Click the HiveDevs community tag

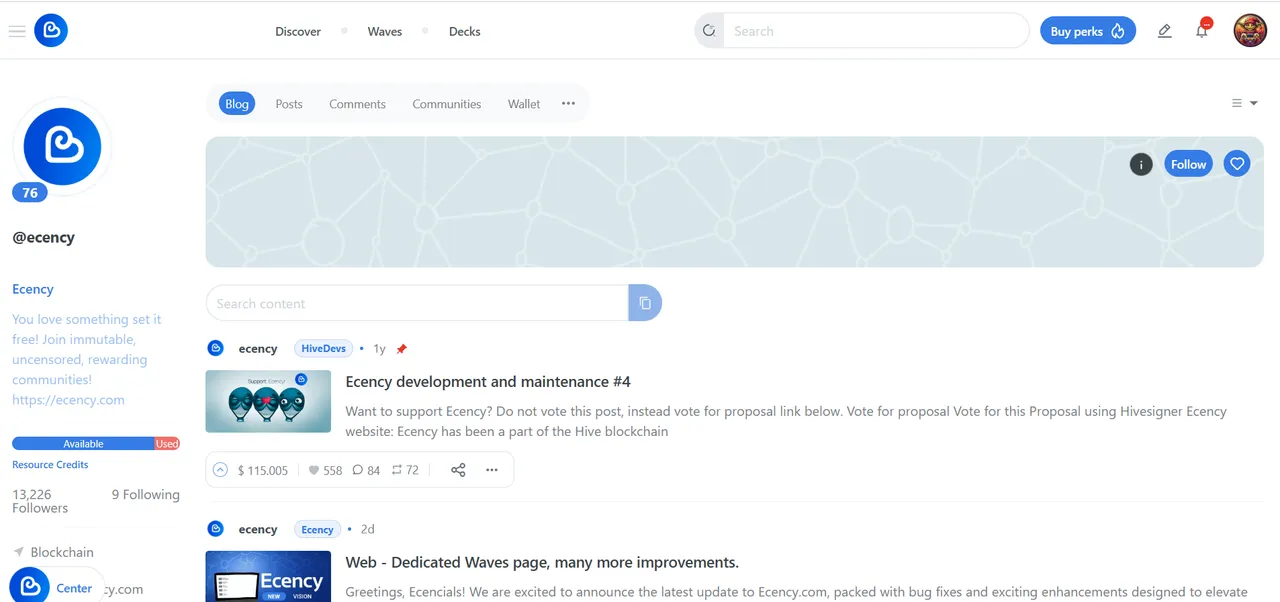(x=324, y=349)
